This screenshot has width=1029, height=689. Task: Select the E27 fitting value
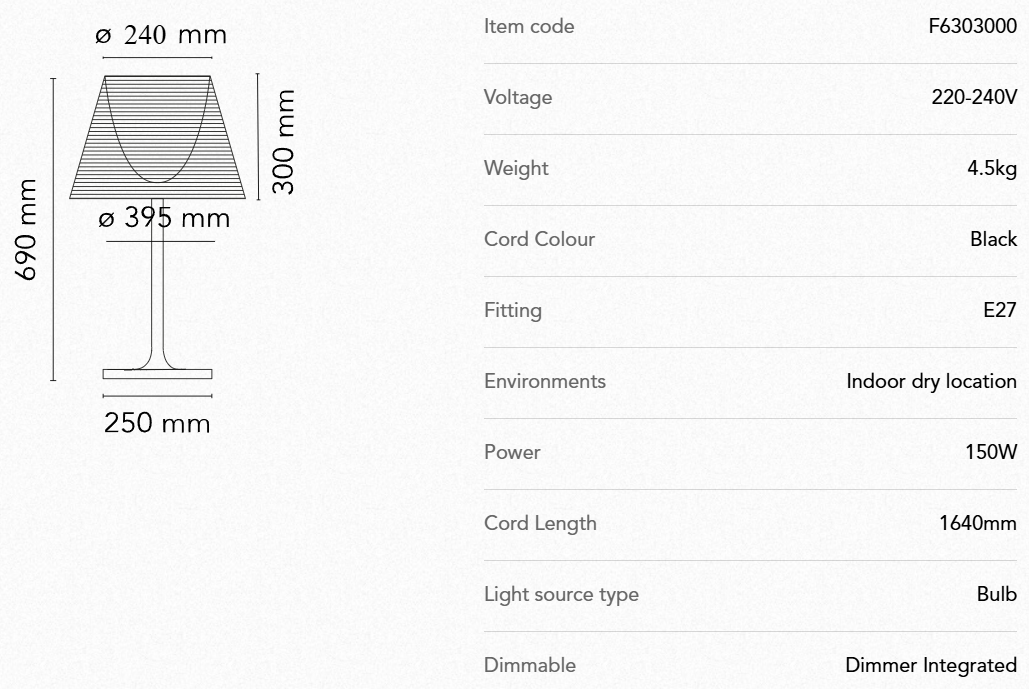(x=999, y=311)
